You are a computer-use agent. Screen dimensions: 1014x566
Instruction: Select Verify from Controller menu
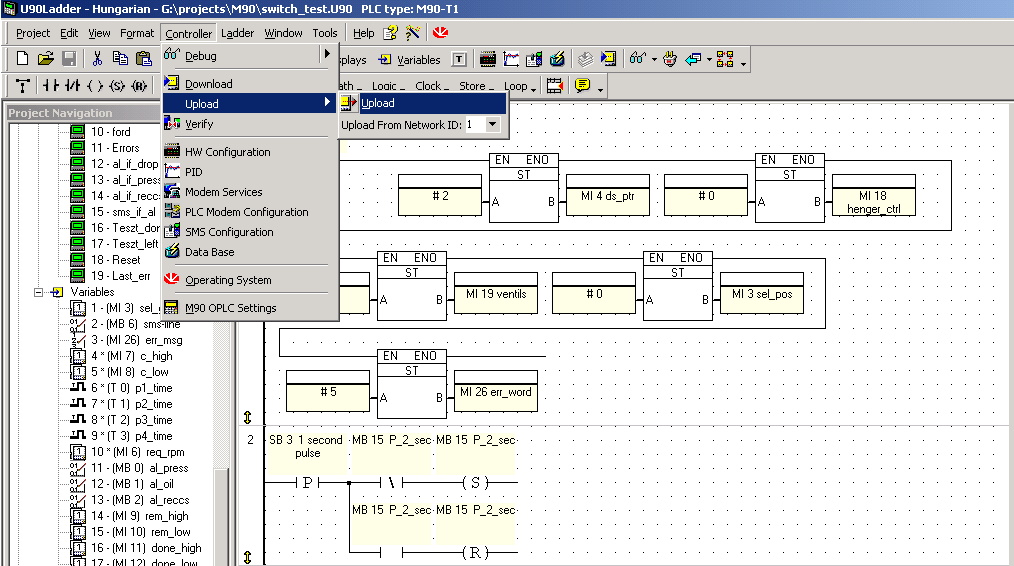click(249, 124)
